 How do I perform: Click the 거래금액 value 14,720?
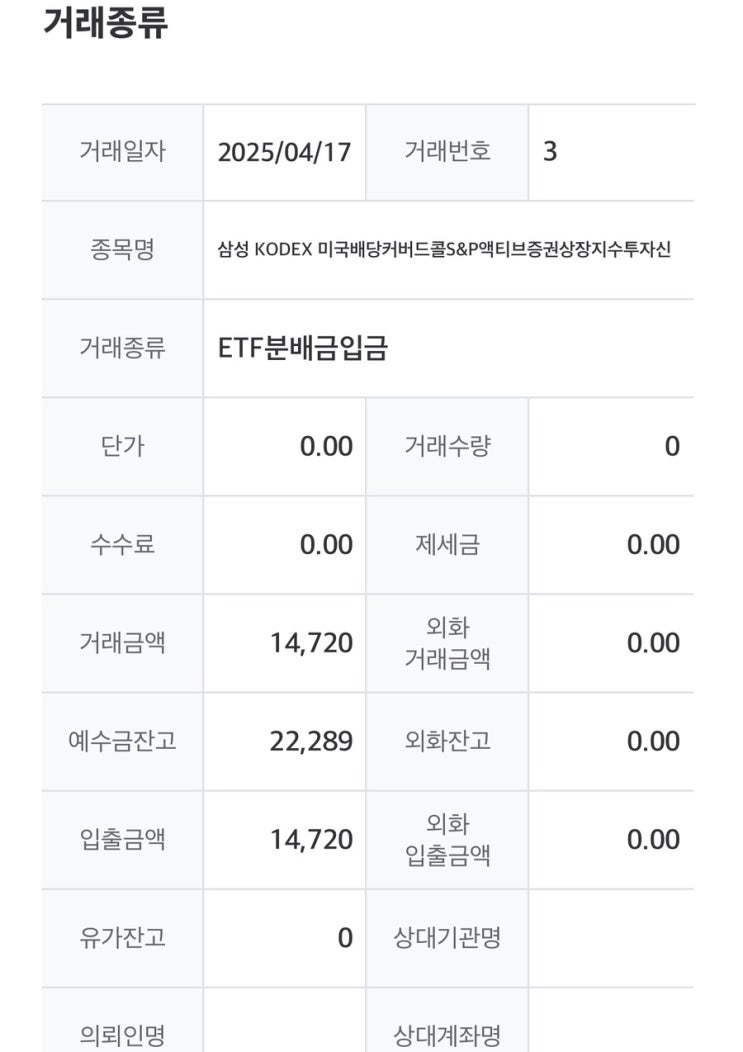click(x=311, y=643)
